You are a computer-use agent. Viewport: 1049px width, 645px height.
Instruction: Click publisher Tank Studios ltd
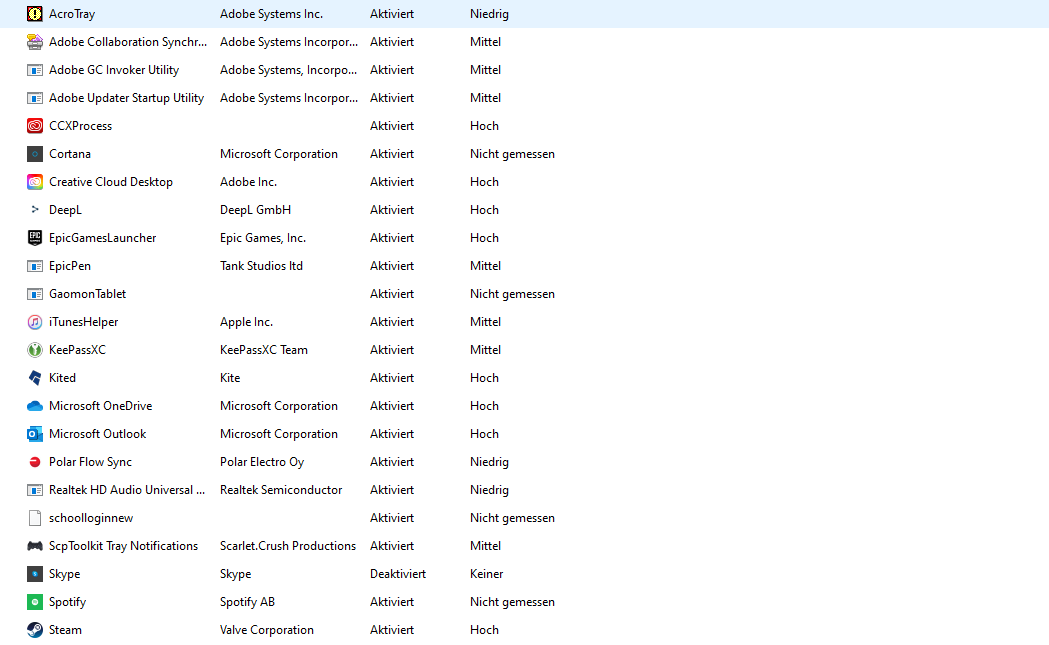[x=262, y=266]
